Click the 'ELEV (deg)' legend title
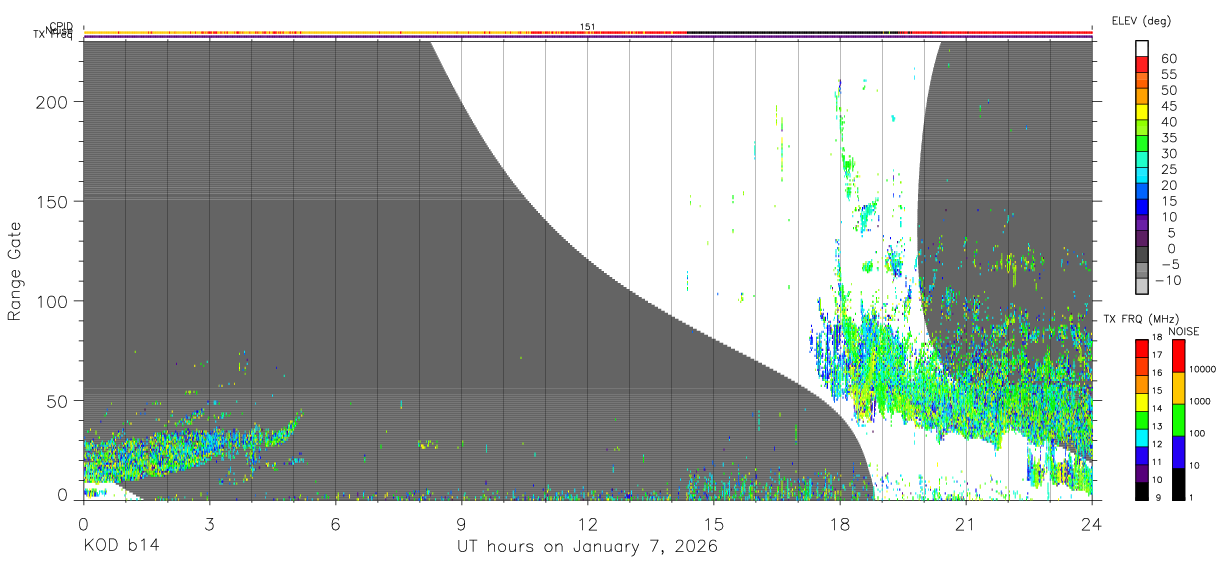This screenshot has width=1228, height=567. pyautogui.click(x=1141, y=20)
